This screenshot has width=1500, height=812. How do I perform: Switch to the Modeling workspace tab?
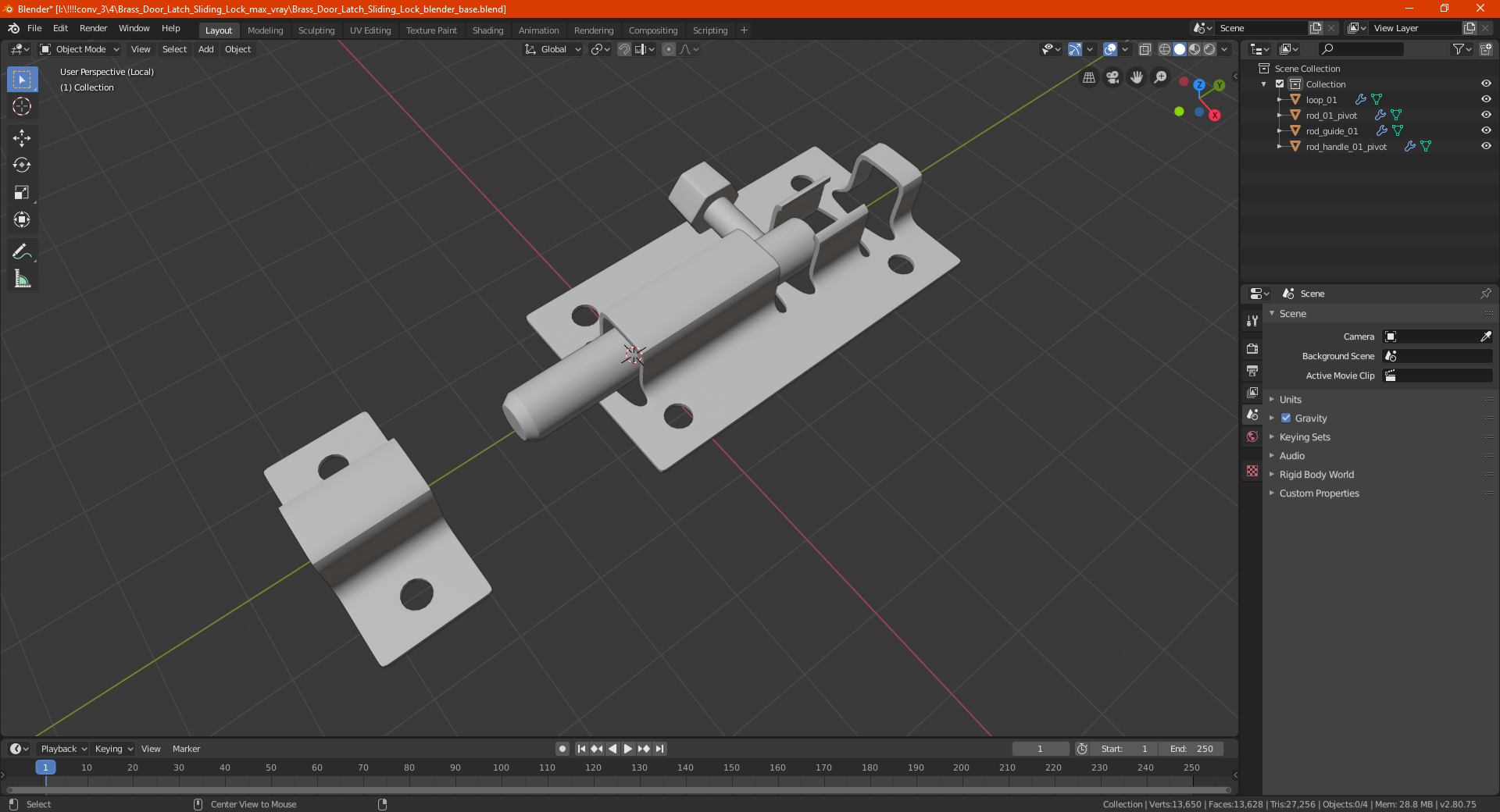[x=265, y=30]
